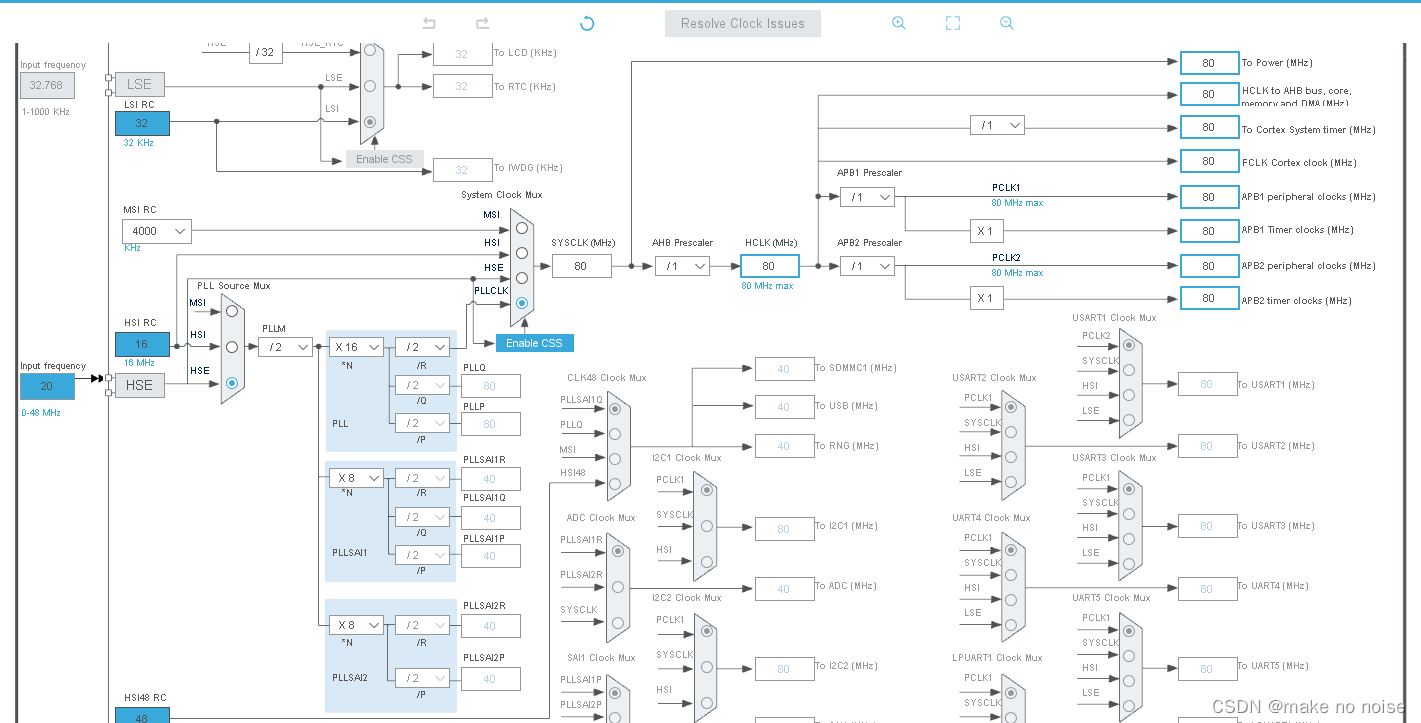Select MSI in PLL Source Mux

click(232, 311)
